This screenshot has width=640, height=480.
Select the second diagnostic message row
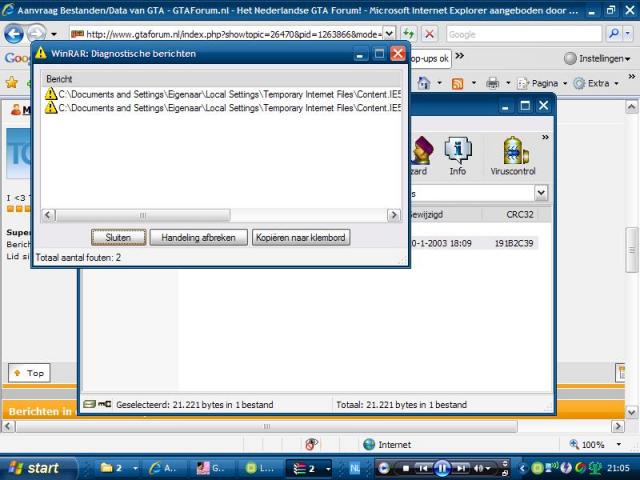[x=222, y=108]
